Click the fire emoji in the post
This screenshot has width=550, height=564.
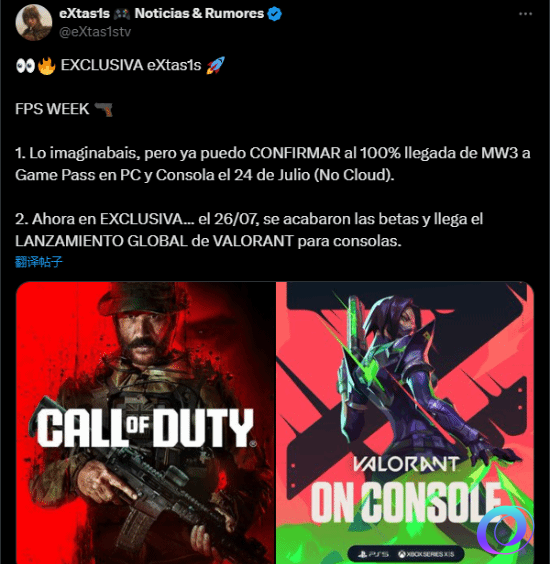pos(46,66)
